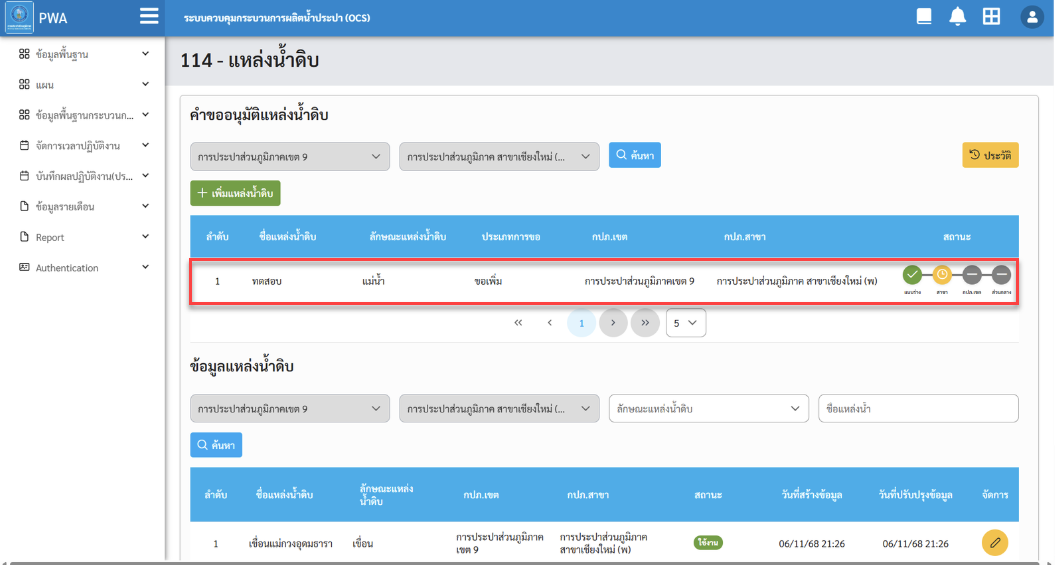Expand ข้อมูลพื้นฐาน menu chevron
The height and width of the screenshot is (565, 1055).
tap(145, 53)
